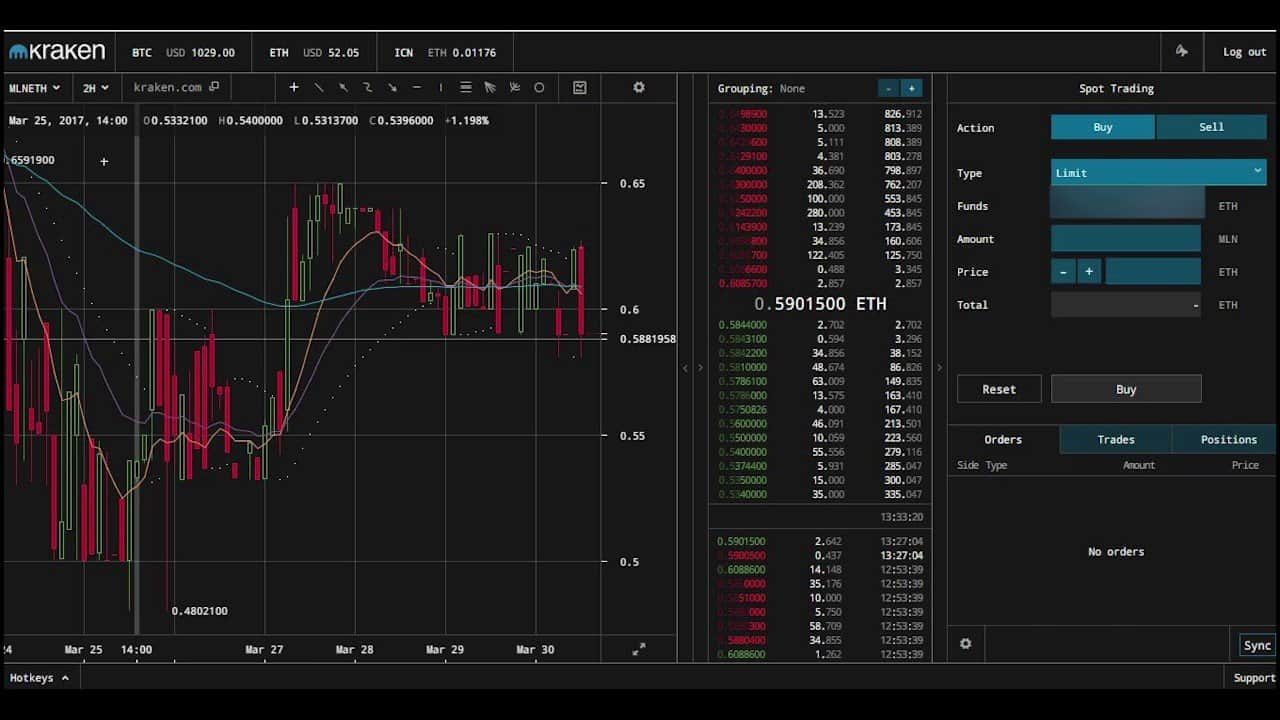The width and height of the screenshot is (1280, 720).
Task: Open chart settings gear
Action: click(639, 88)
